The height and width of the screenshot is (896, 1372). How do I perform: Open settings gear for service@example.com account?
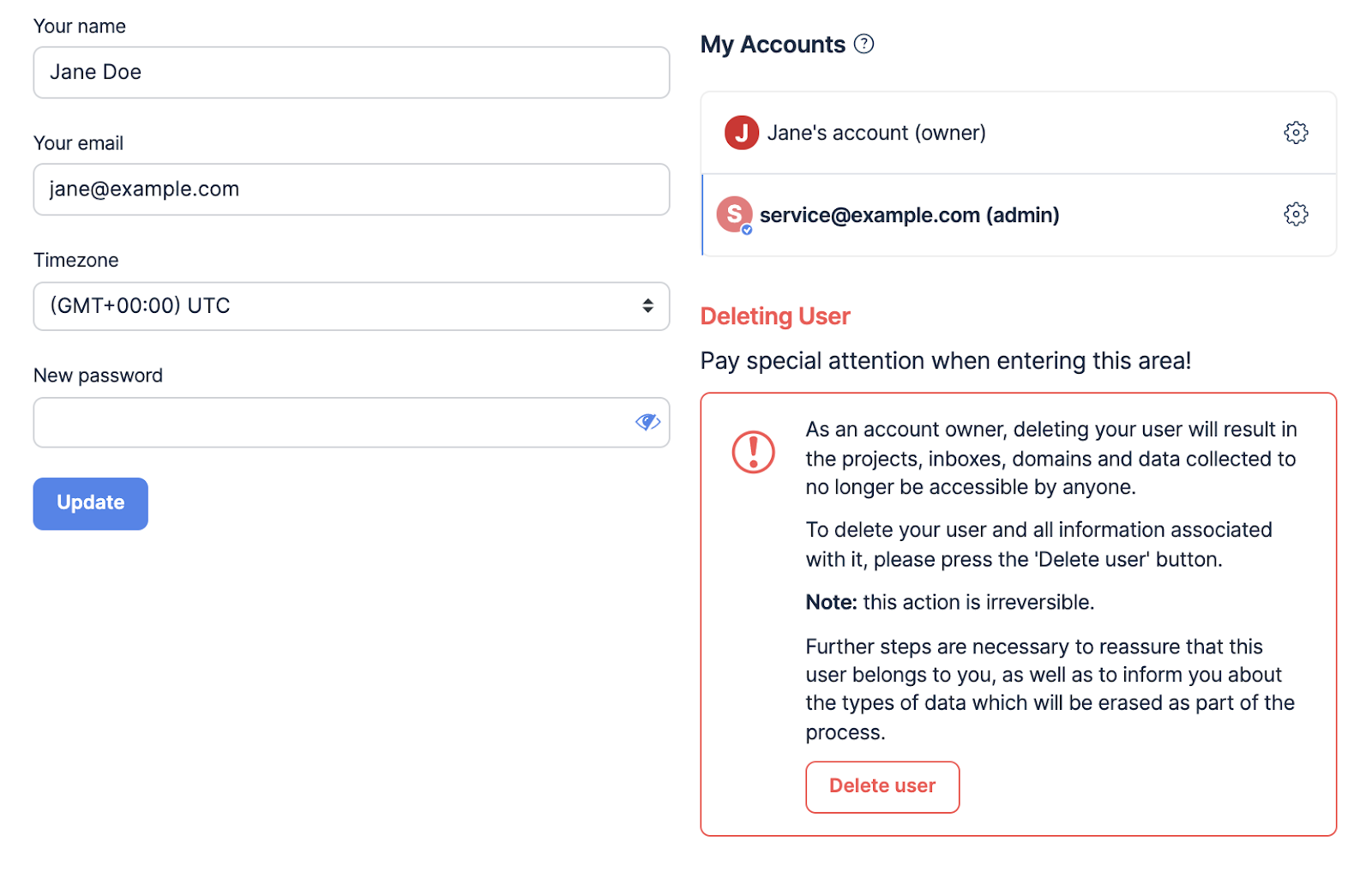click(x=1296, y=214)
